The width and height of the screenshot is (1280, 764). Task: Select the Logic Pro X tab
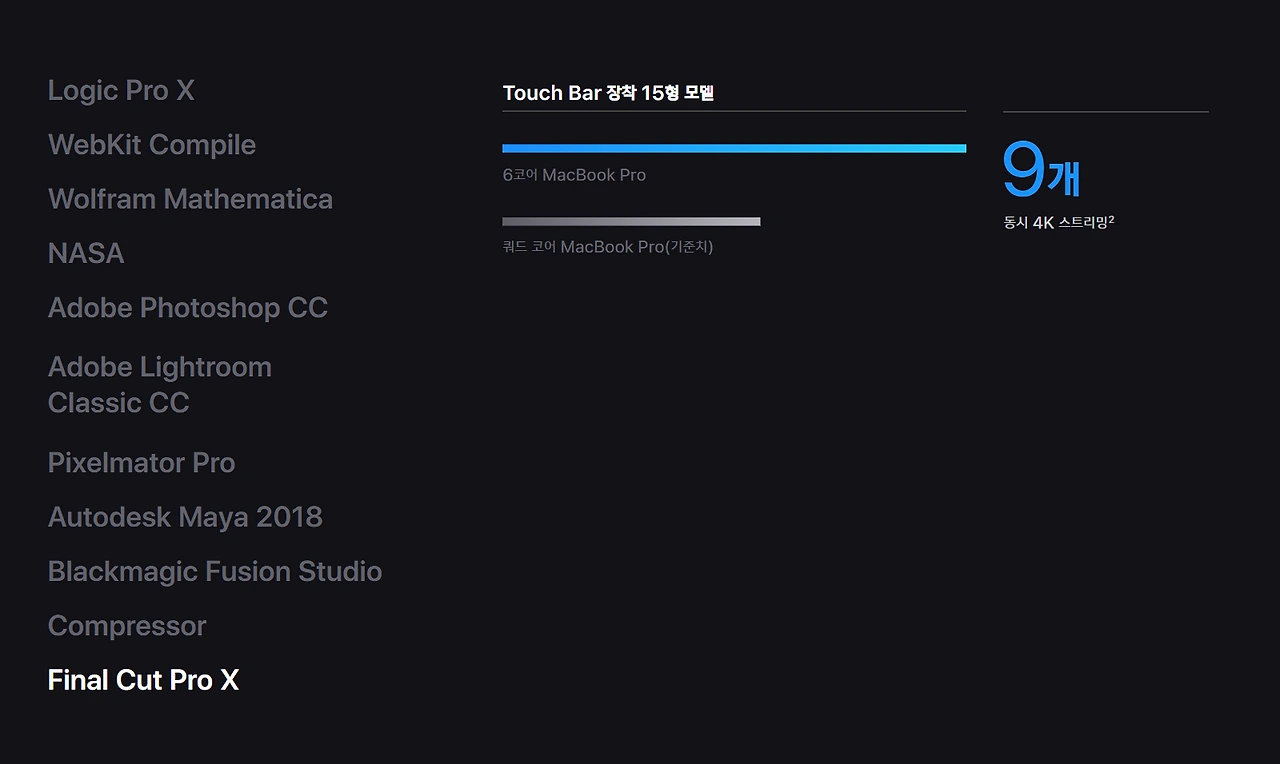[x=121, y=91]
